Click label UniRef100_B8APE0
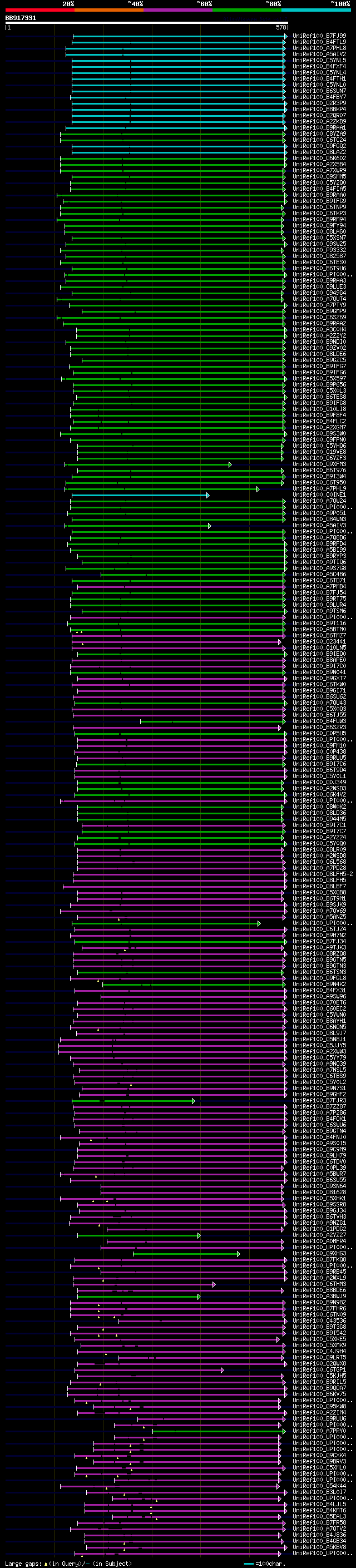 coord(319,660)
